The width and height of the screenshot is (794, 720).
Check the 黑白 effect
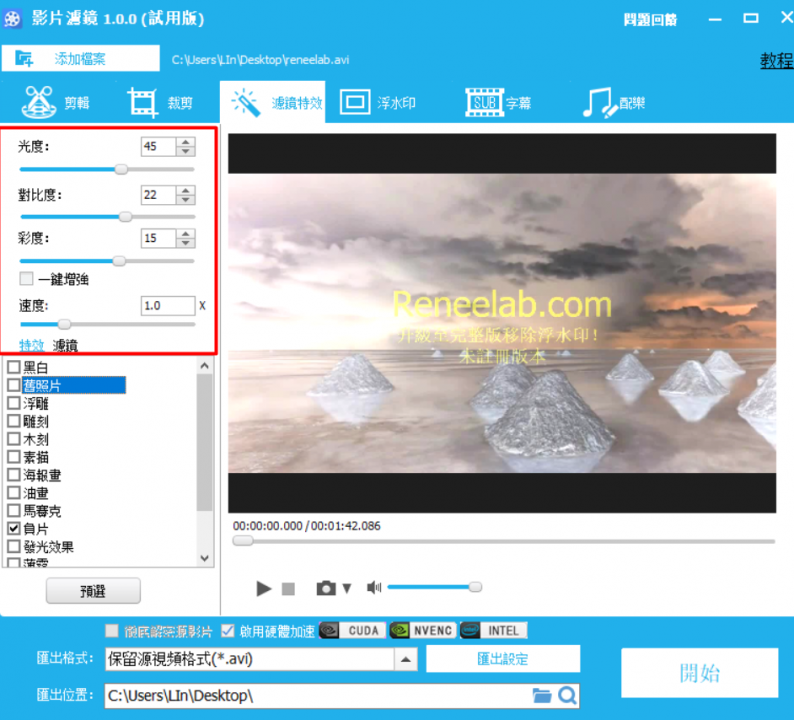click(x=14, y=367)
